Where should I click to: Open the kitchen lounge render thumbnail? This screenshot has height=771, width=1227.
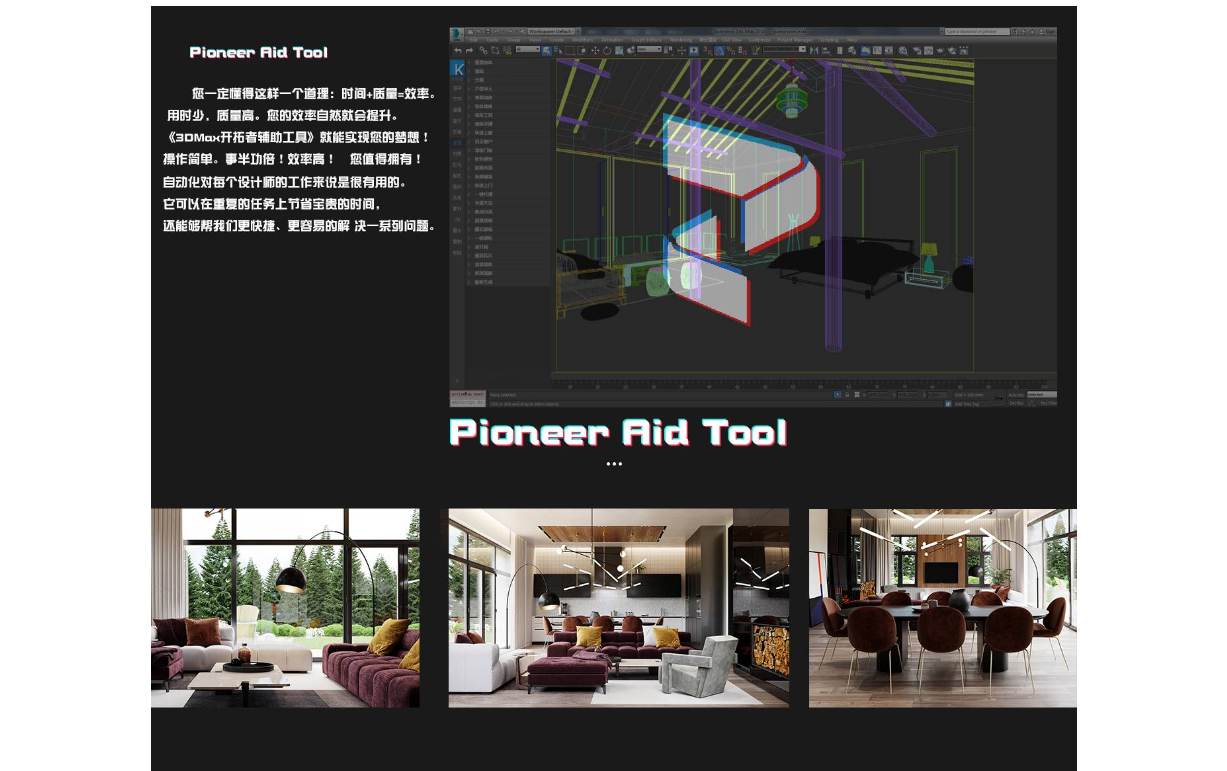[x=619, y=608]
